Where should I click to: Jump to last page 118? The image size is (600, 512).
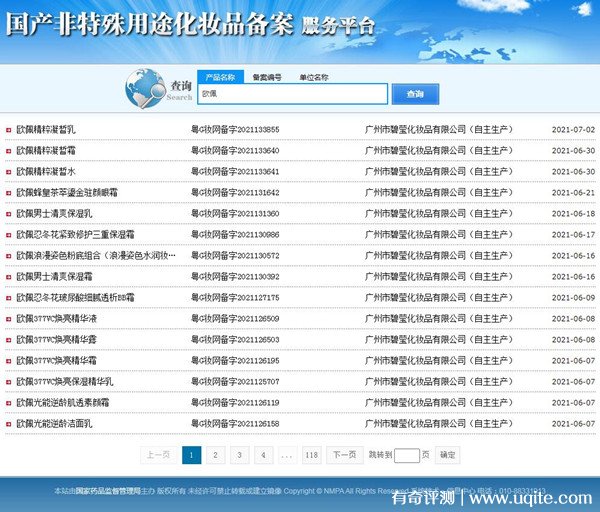[312, 455]
